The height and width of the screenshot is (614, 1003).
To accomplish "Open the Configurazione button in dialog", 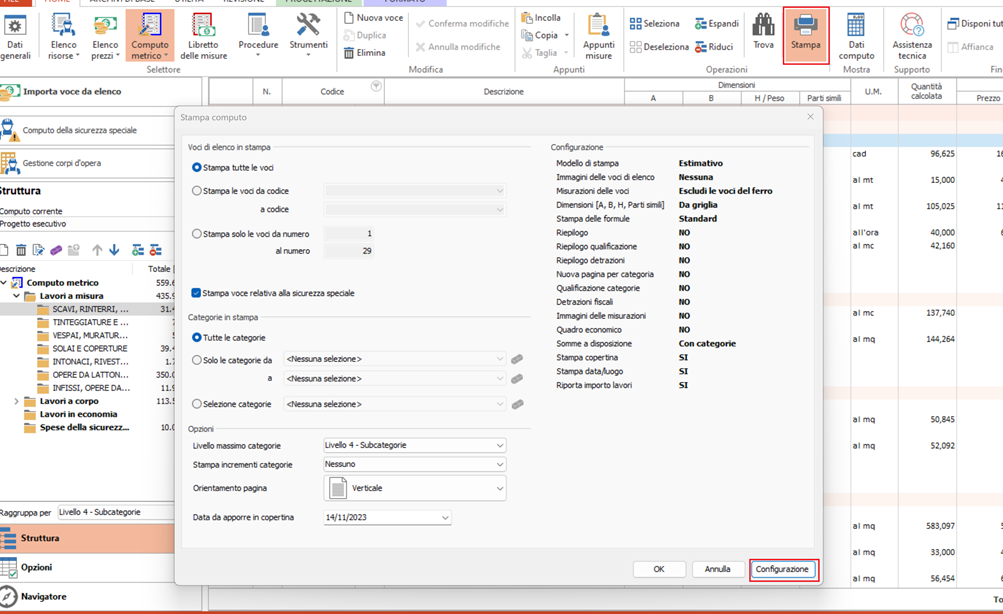I will [x=782, y=569].
